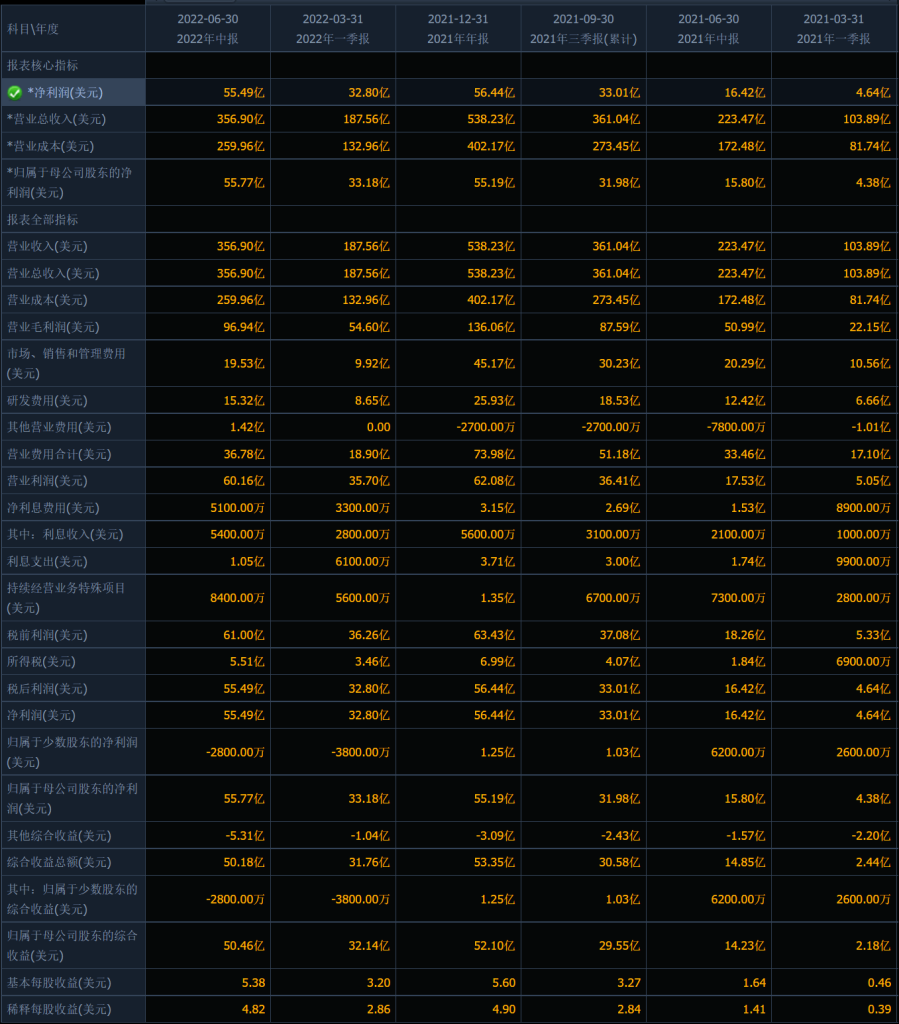The width and height of the screenshot is (899, 1024).
Task: Click the 科目\年度 header cell
Action: pyautogui.click(x=73, y=29)
